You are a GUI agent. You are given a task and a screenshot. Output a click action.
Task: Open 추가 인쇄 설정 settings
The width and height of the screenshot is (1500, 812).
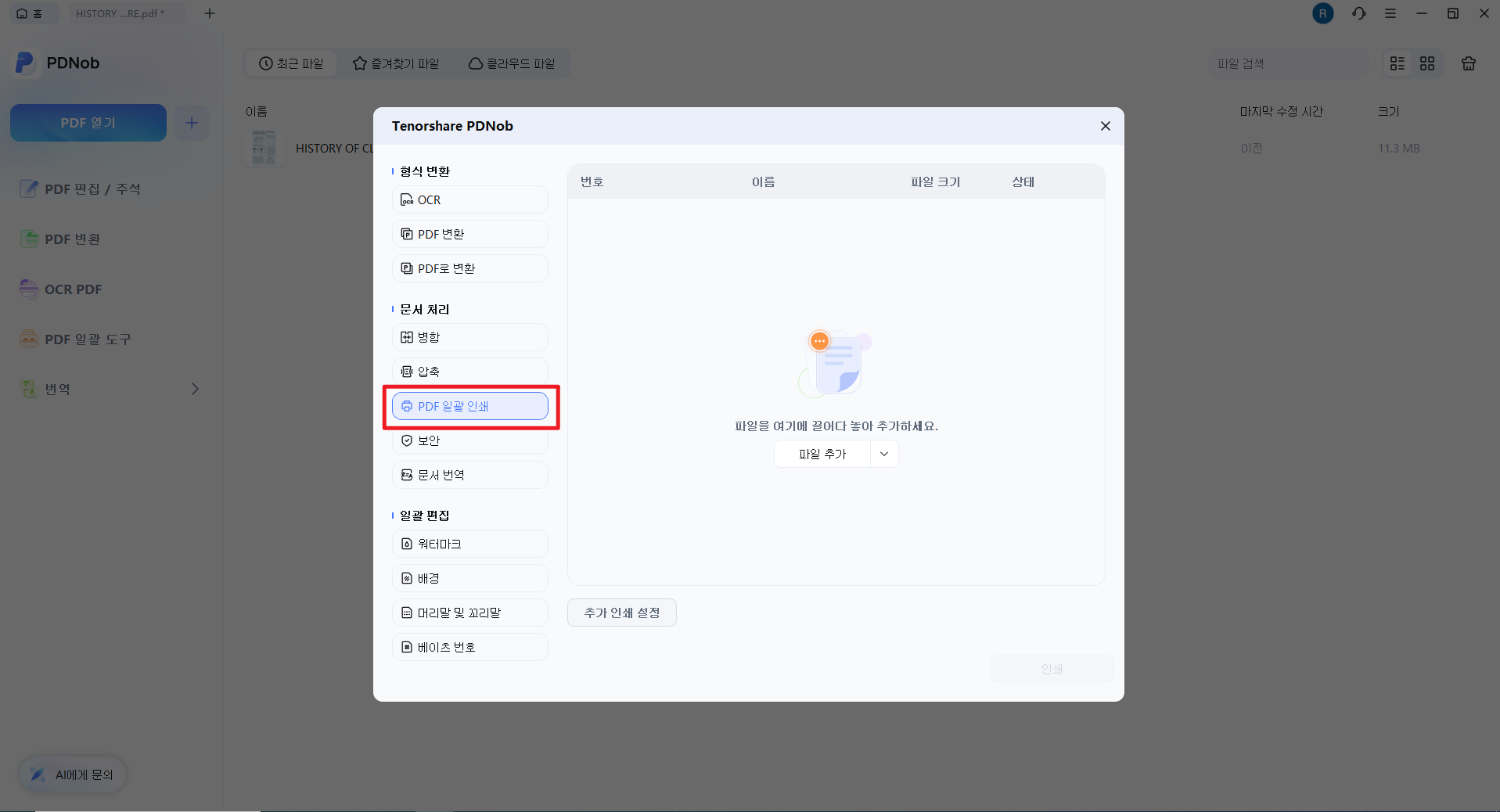coord(622,613)
